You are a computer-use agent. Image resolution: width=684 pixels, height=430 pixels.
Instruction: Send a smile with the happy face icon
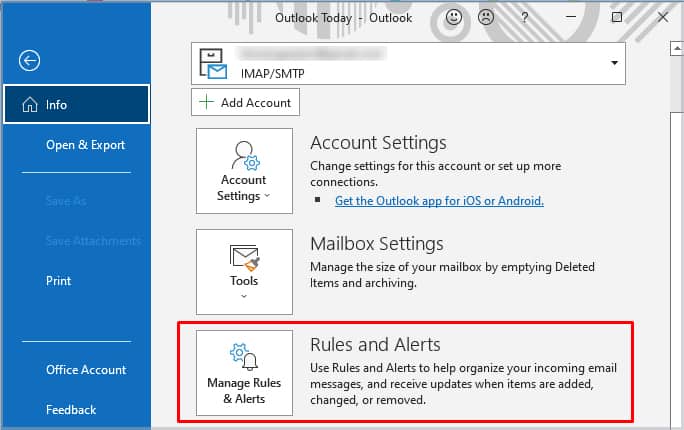click(x=454, y=17)
